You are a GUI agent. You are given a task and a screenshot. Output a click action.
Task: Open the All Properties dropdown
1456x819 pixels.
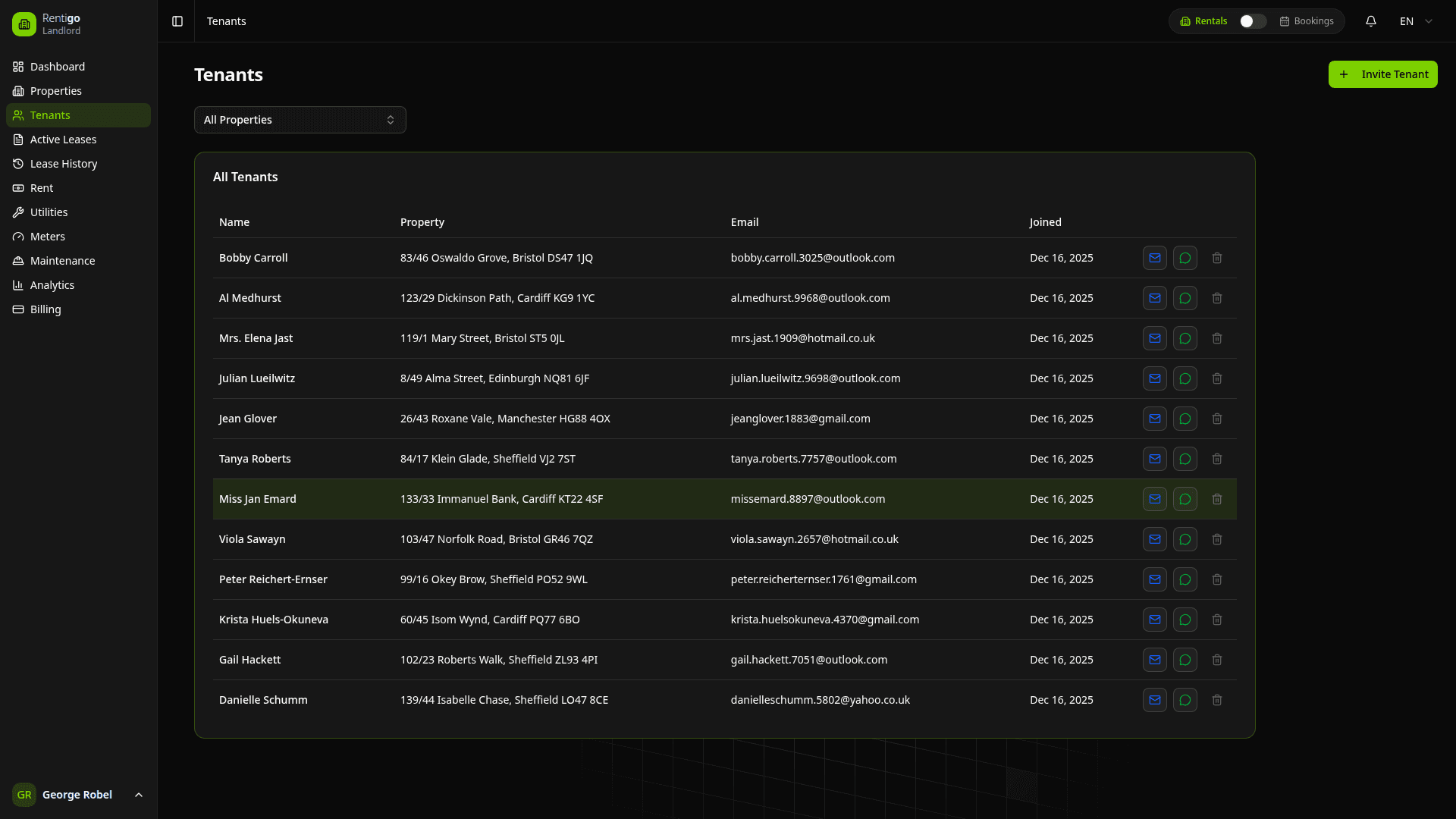300,120
